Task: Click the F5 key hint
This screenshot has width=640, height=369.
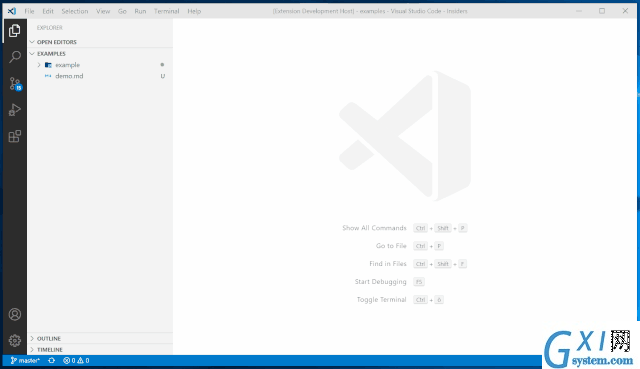Action: (419, 282)
